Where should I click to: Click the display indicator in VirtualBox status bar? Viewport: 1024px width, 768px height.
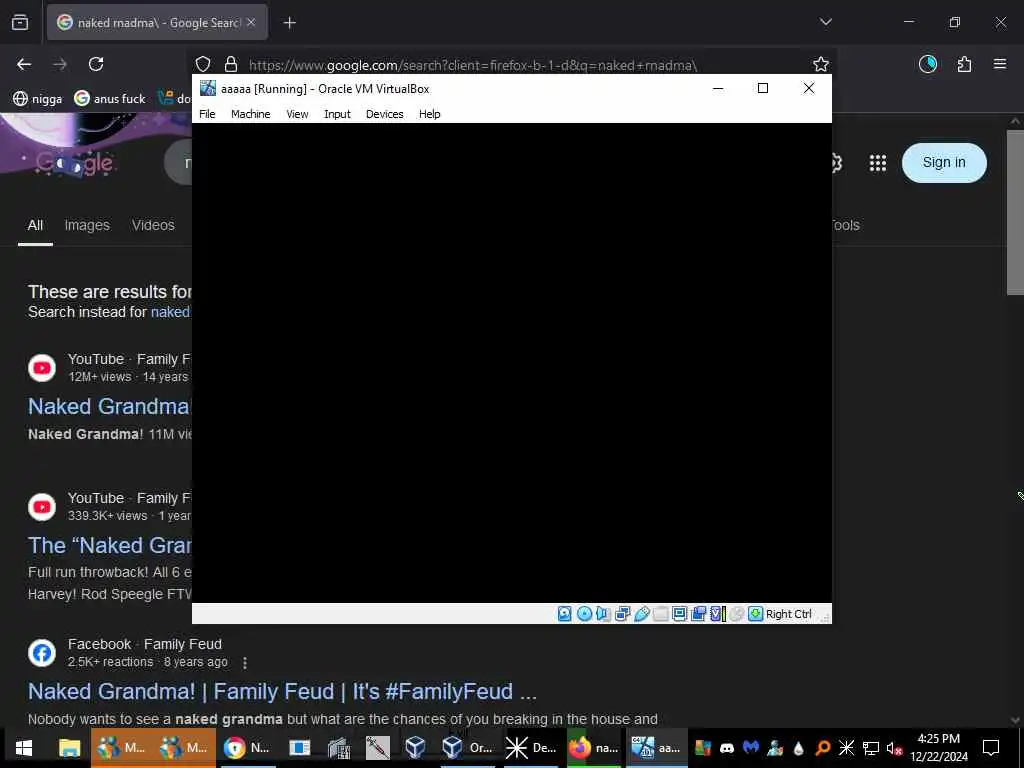[680, 614]
